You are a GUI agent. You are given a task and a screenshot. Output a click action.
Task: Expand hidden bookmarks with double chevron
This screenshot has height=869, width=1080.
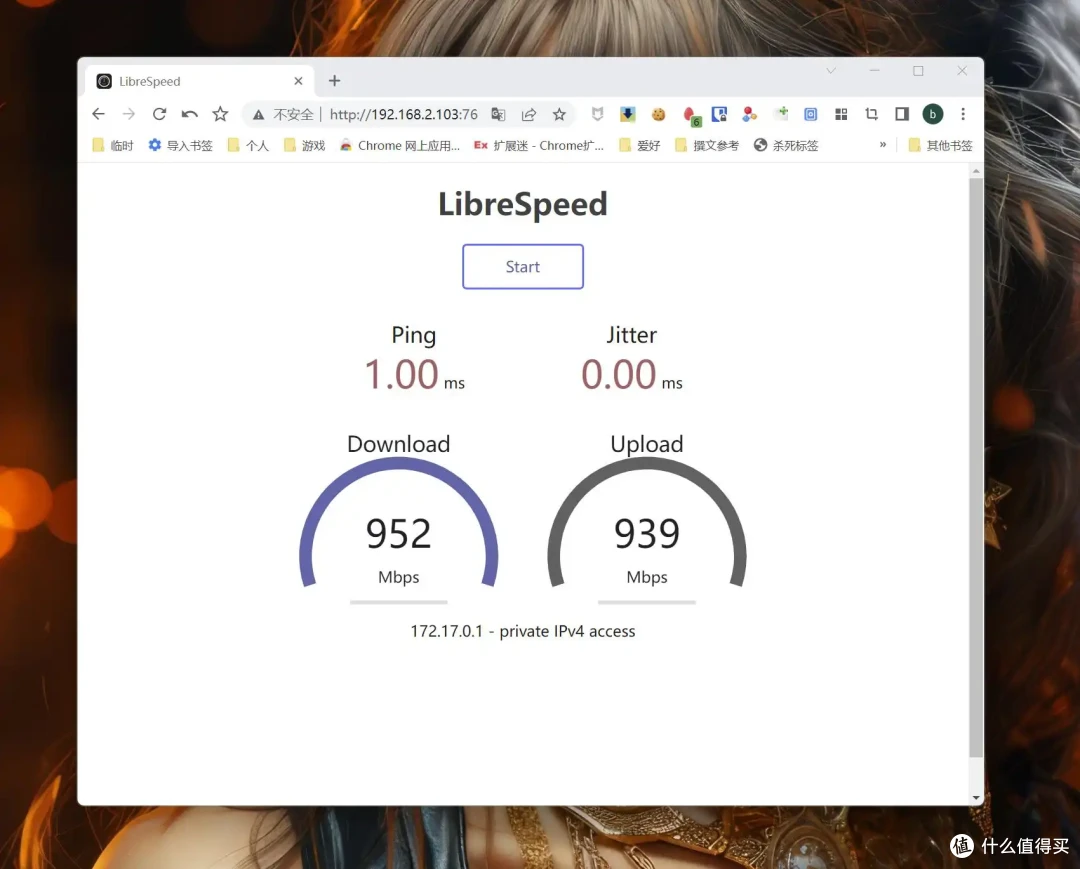[x=882, y=145]
